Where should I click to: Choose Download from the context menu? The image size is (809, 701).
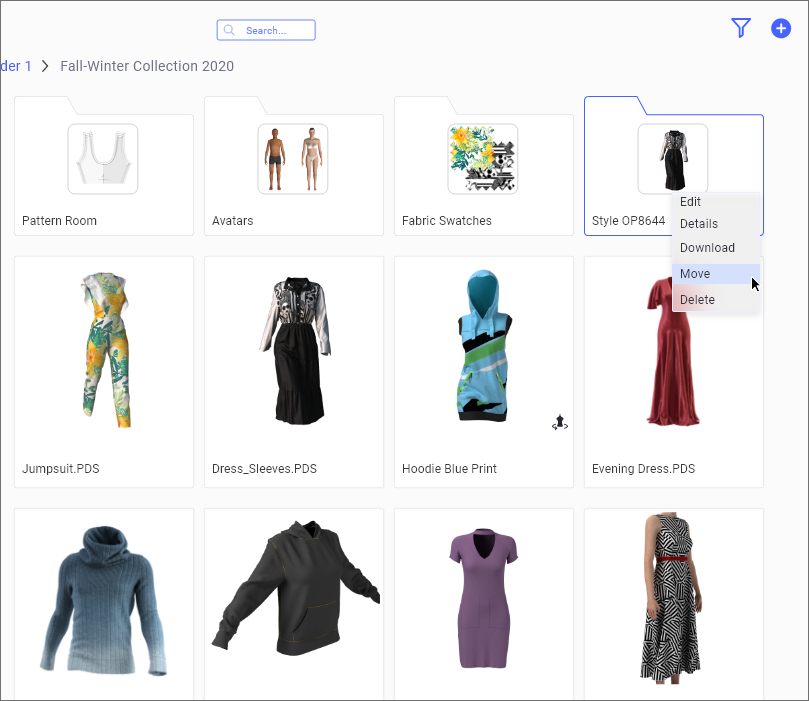coord(707,248)
